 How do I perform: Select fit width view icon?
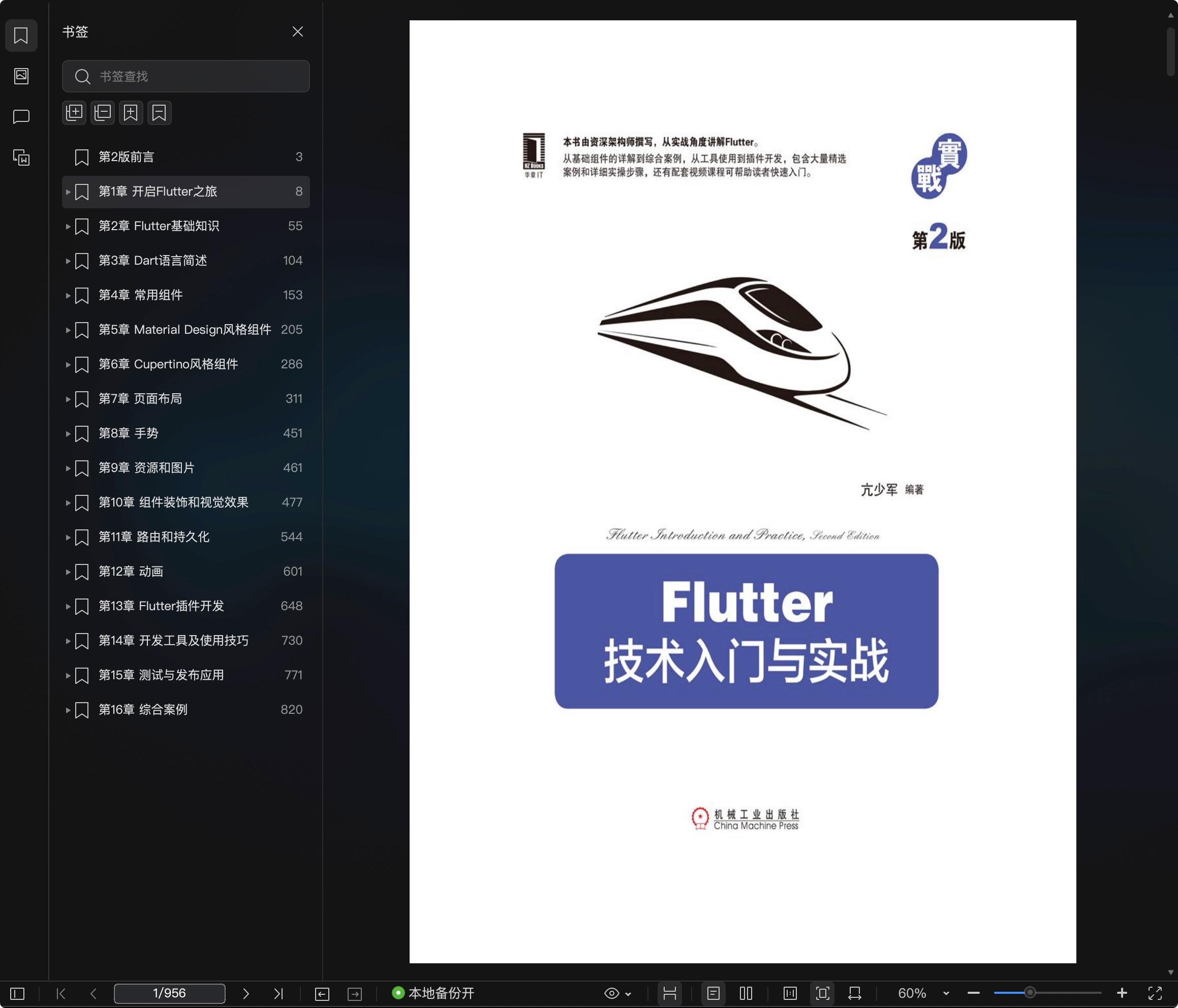tap(854, 993)
